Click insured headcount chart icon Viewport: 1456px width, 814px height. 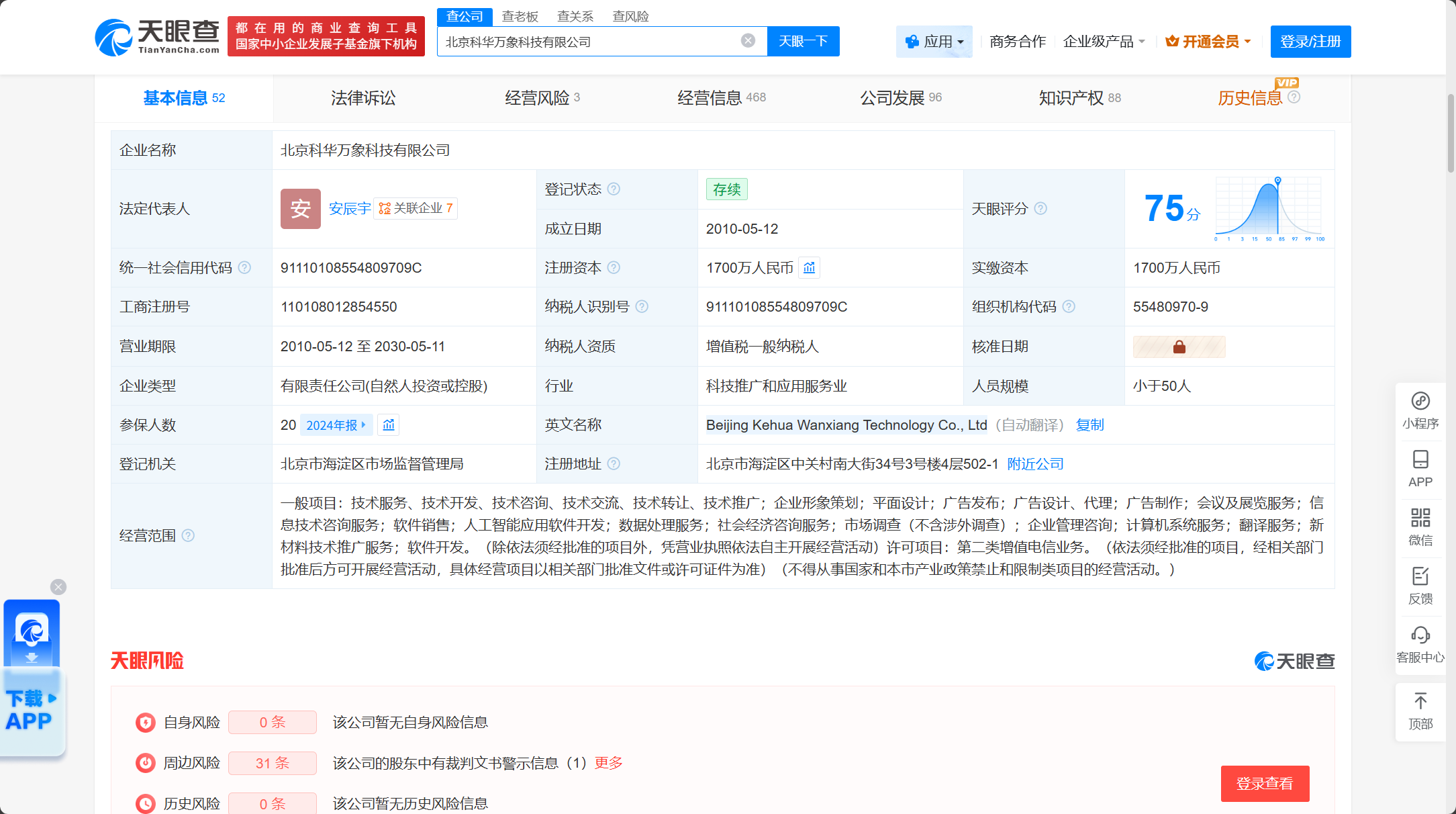click(x=389, y=425)
